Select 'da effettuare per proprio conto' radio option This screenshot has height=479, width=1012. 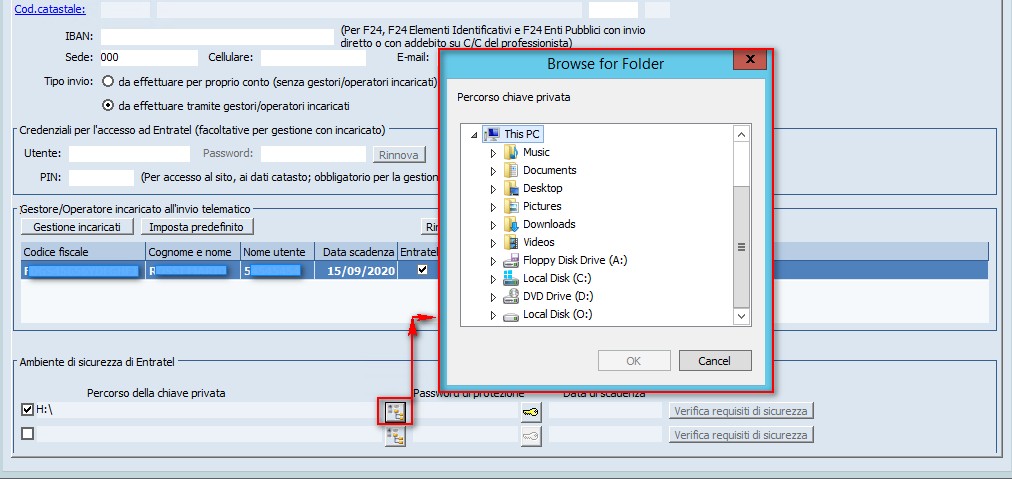(108, 82)
